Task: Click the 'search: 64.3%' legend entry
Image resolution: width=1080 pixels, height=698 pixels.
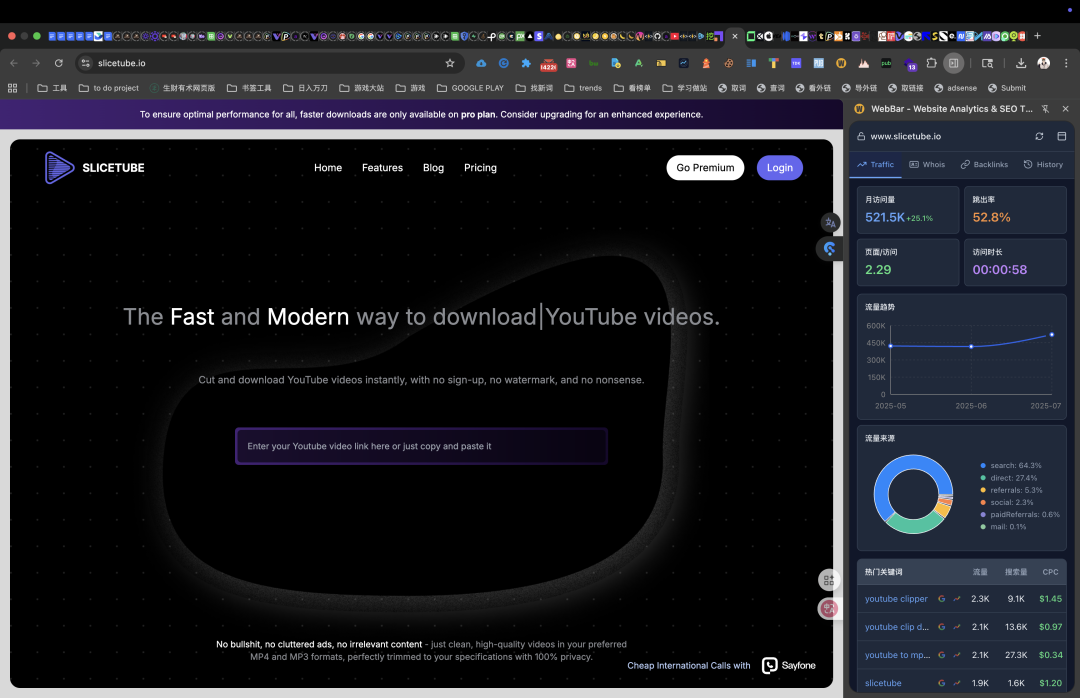Action: (1010, 466)
